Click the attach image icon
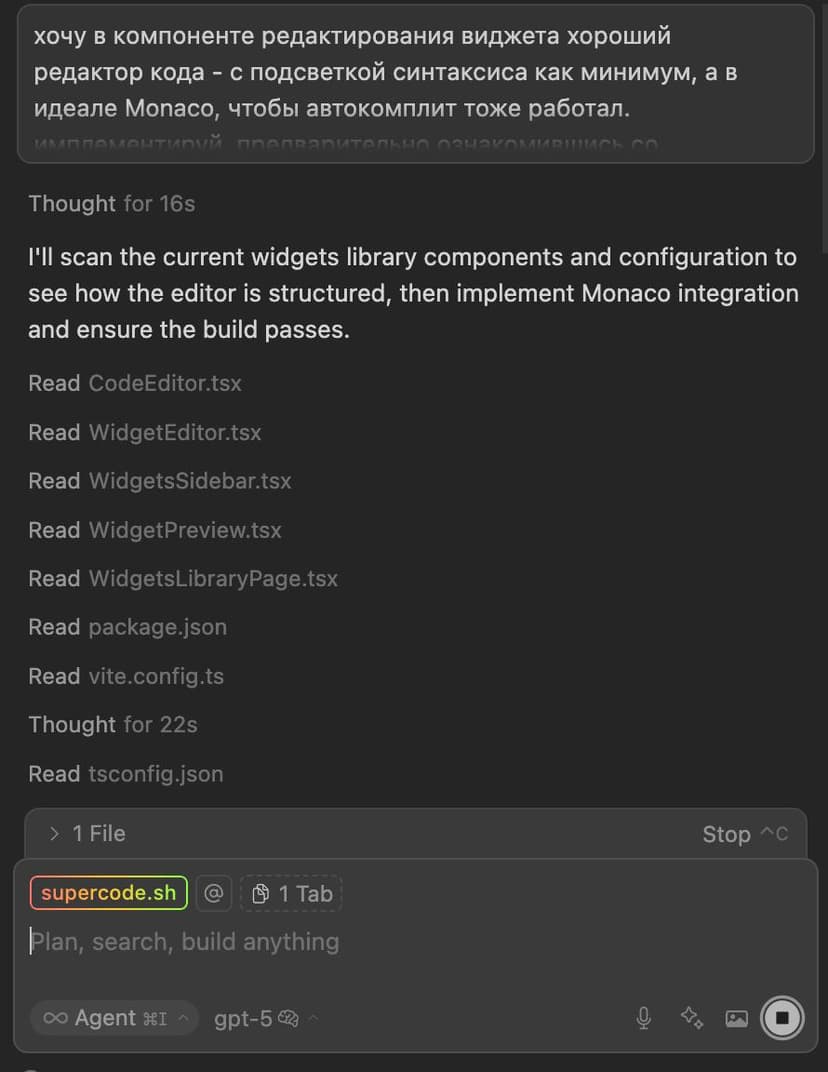Viewport: 828px width, 1072px height. click(x=737, y=1018)
